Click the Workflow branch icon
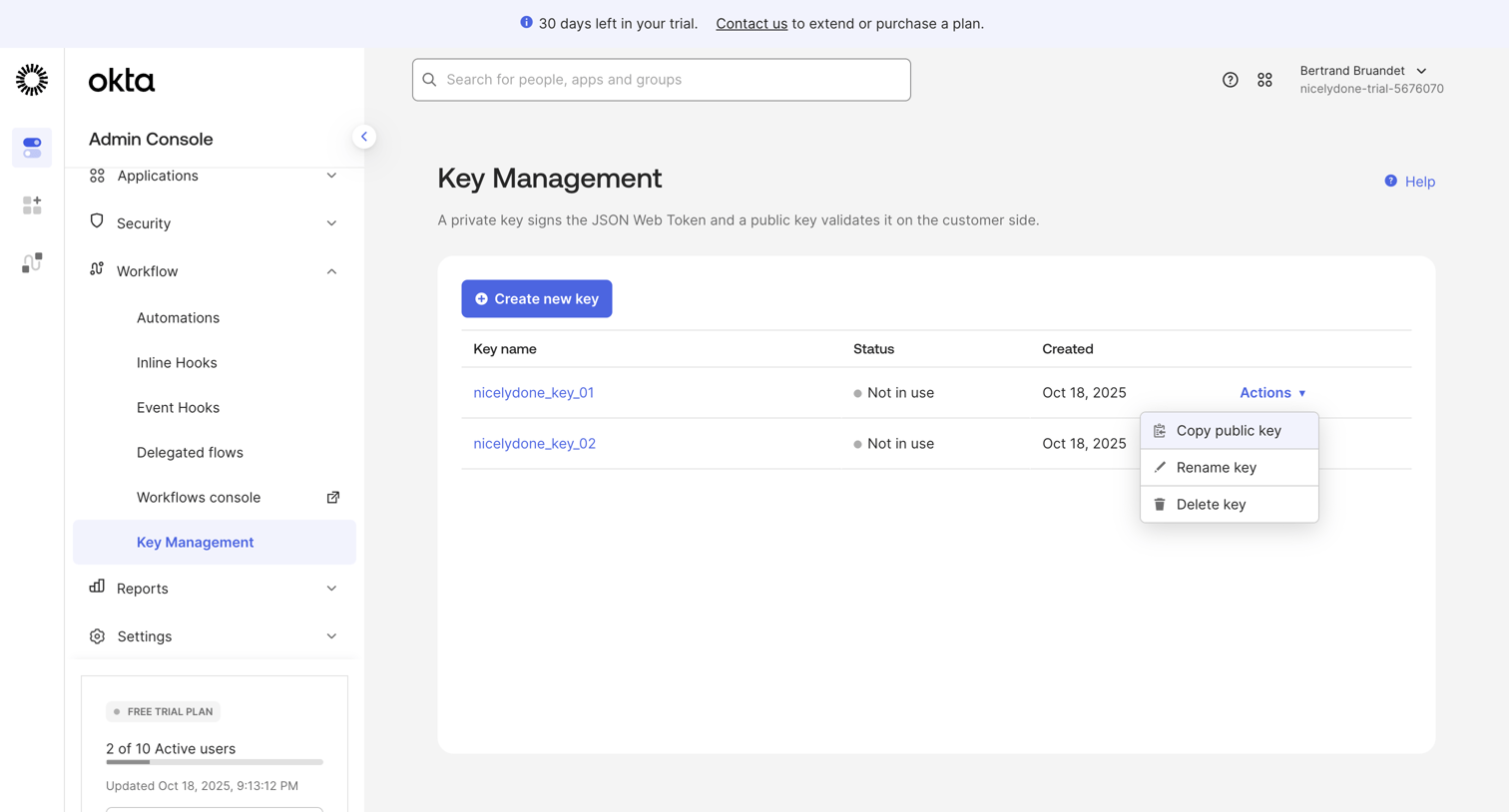1509x812 pixels. point(97,269)
